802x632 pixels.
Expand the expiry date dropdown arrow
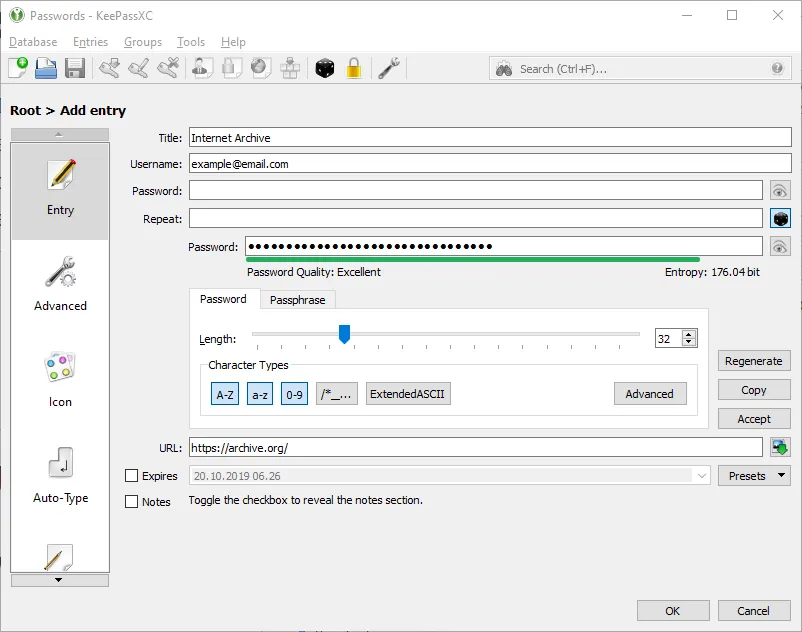point(701,476)
